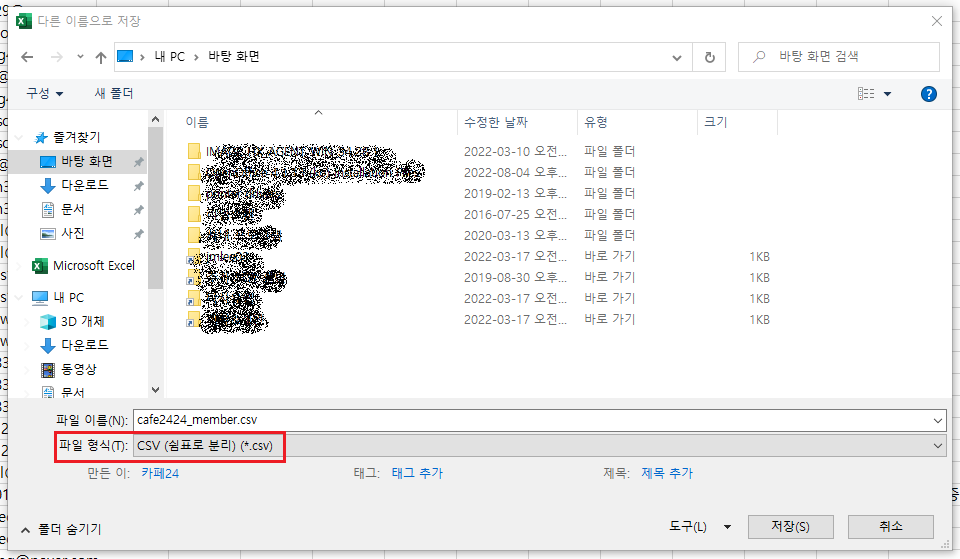The image size is (960, 559).
Task: Open 3D 개체 folder in sidebar
Action: coord(83,321)
